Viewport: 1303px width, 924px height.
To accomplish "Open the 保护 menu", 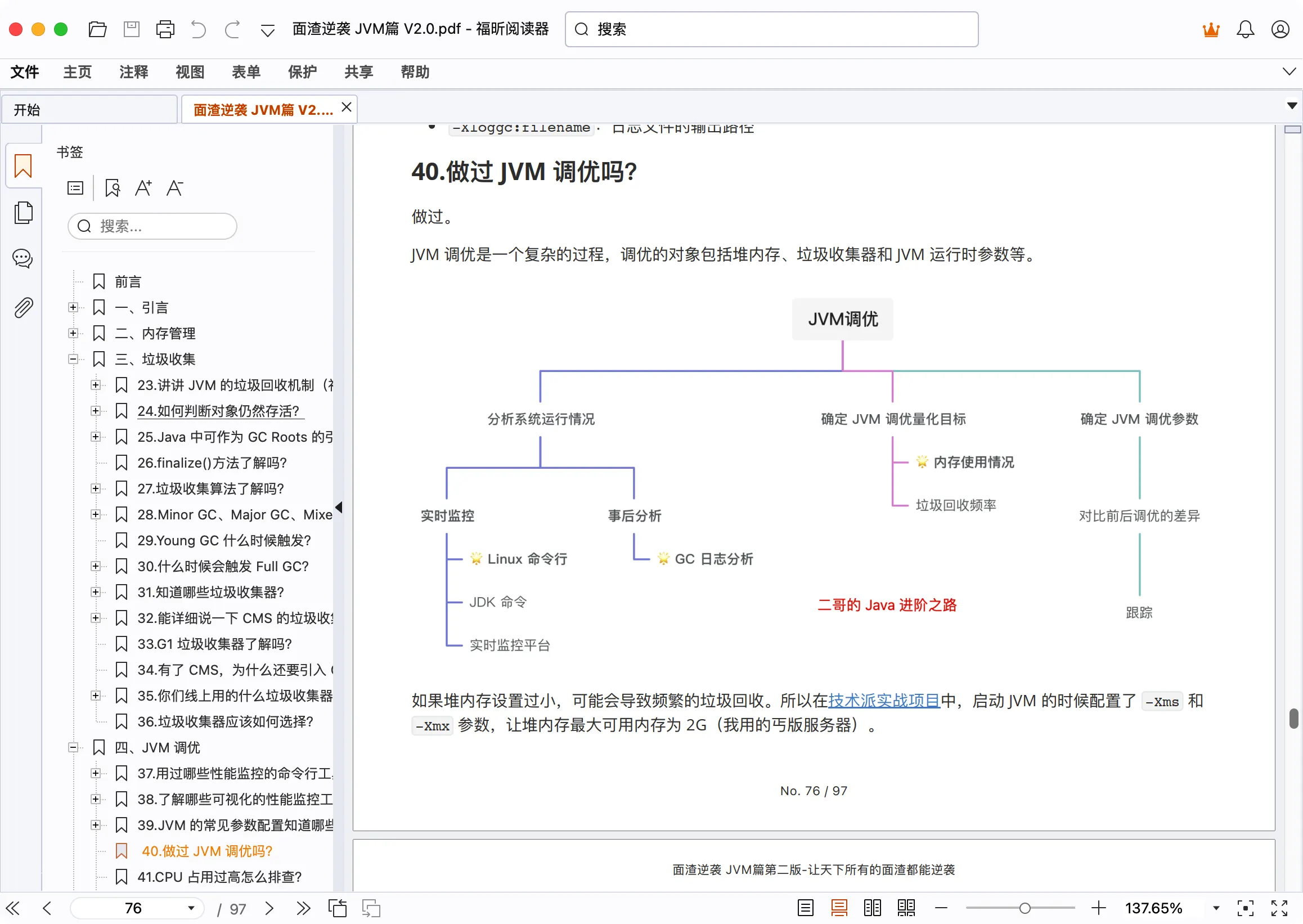I will point(302,72).
